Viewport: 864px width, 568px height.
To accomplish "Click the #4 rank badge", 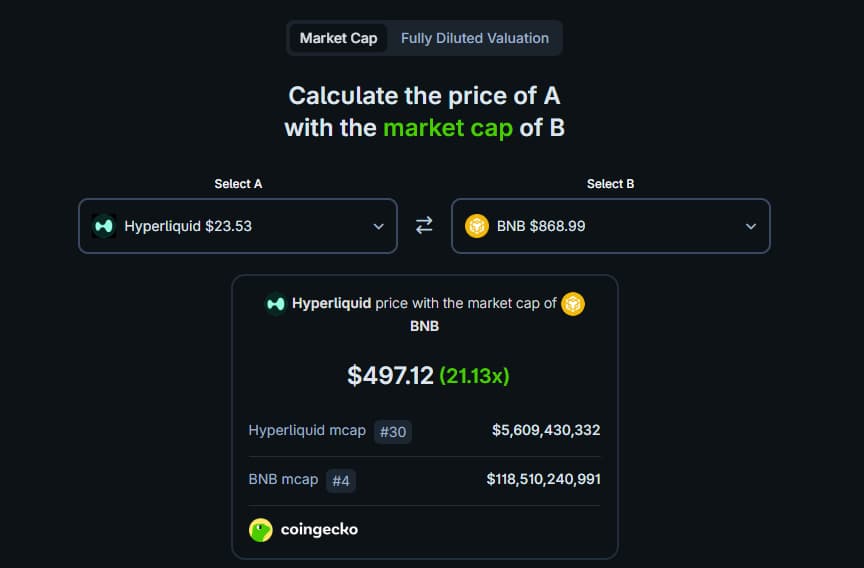I will click(341, 481).
